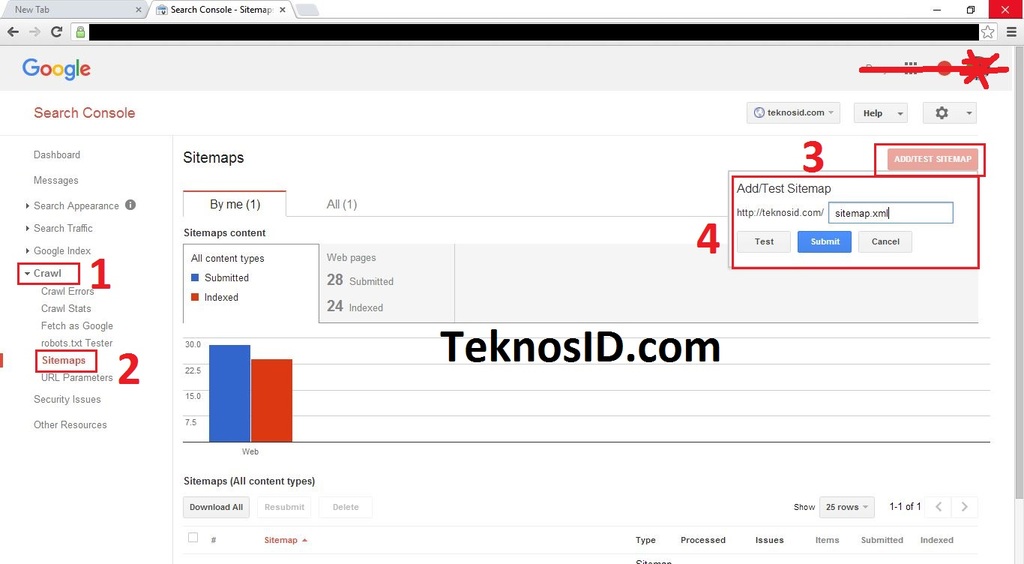Click the Download All button
Viewport: 1024px width, 564px height.
click(216, 507)
